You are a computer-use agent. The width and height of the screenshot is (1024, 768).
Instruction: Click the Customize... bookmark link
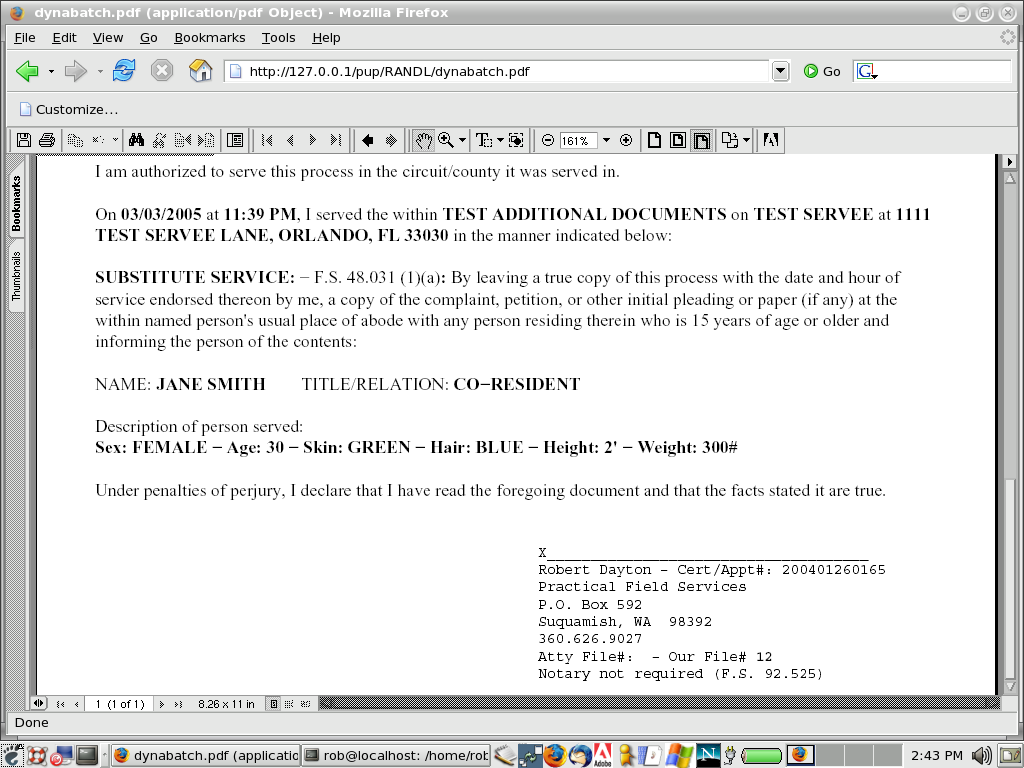click(x=68, y=109)
